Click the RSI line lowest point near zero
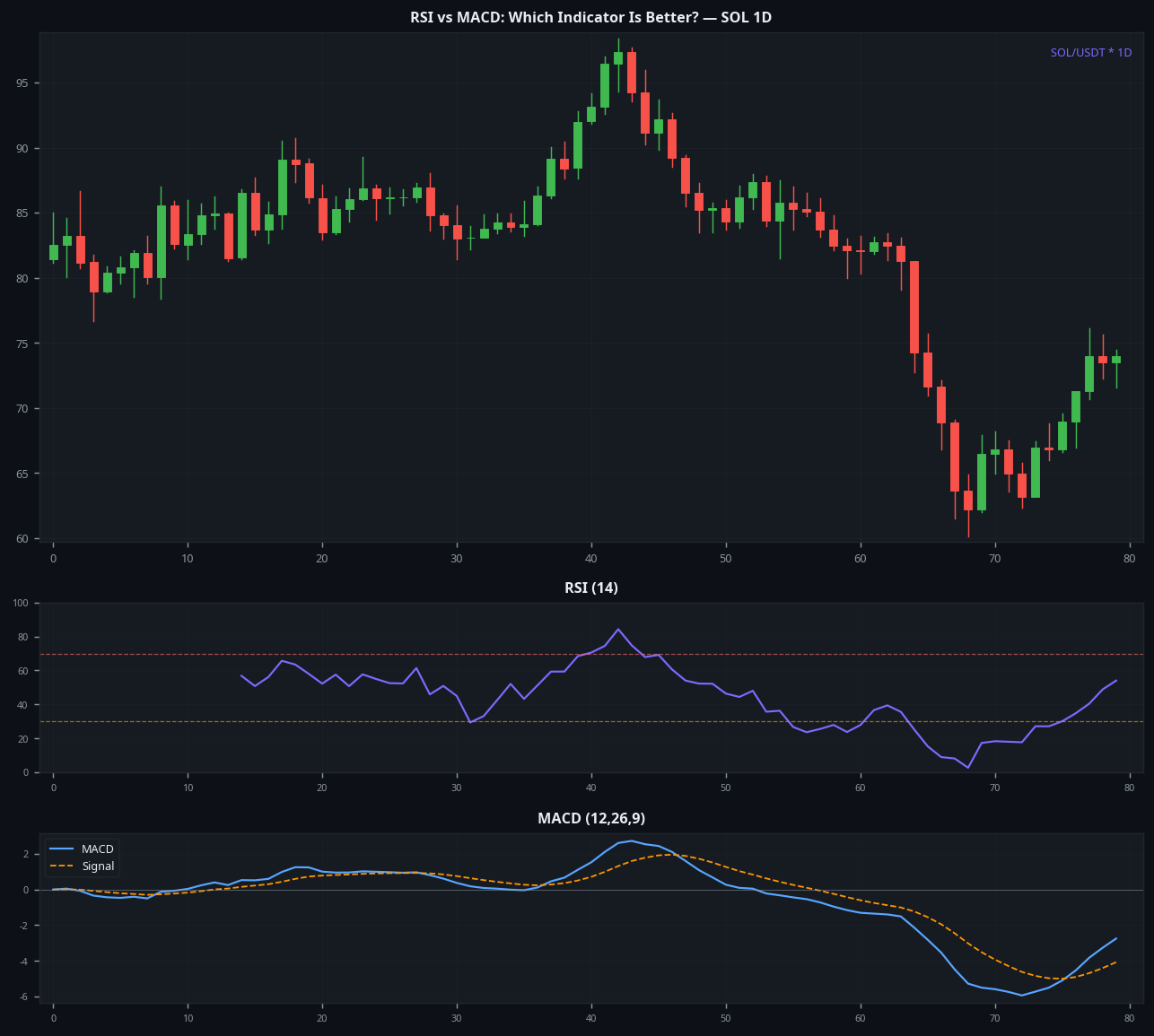This screenshot has height=1036, width=1154. coord(967,768)
